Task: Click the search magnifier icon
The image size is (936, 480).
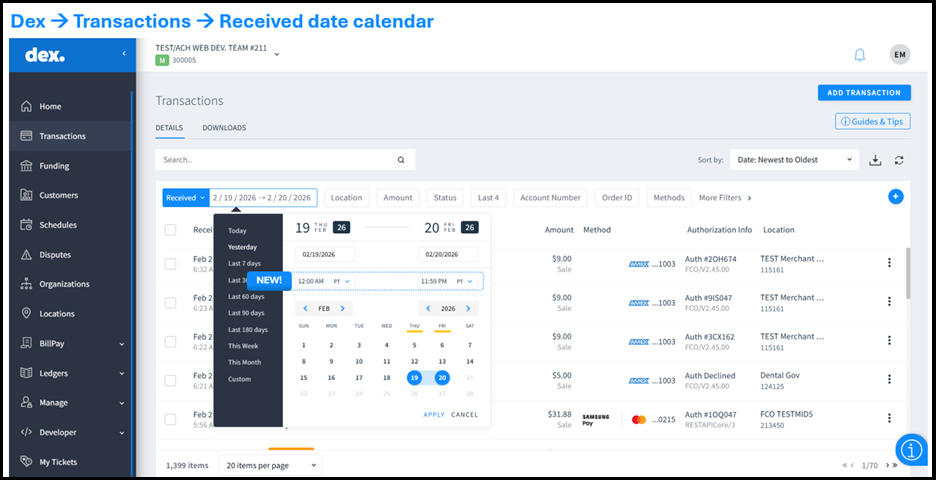Action: click(401, 159)
